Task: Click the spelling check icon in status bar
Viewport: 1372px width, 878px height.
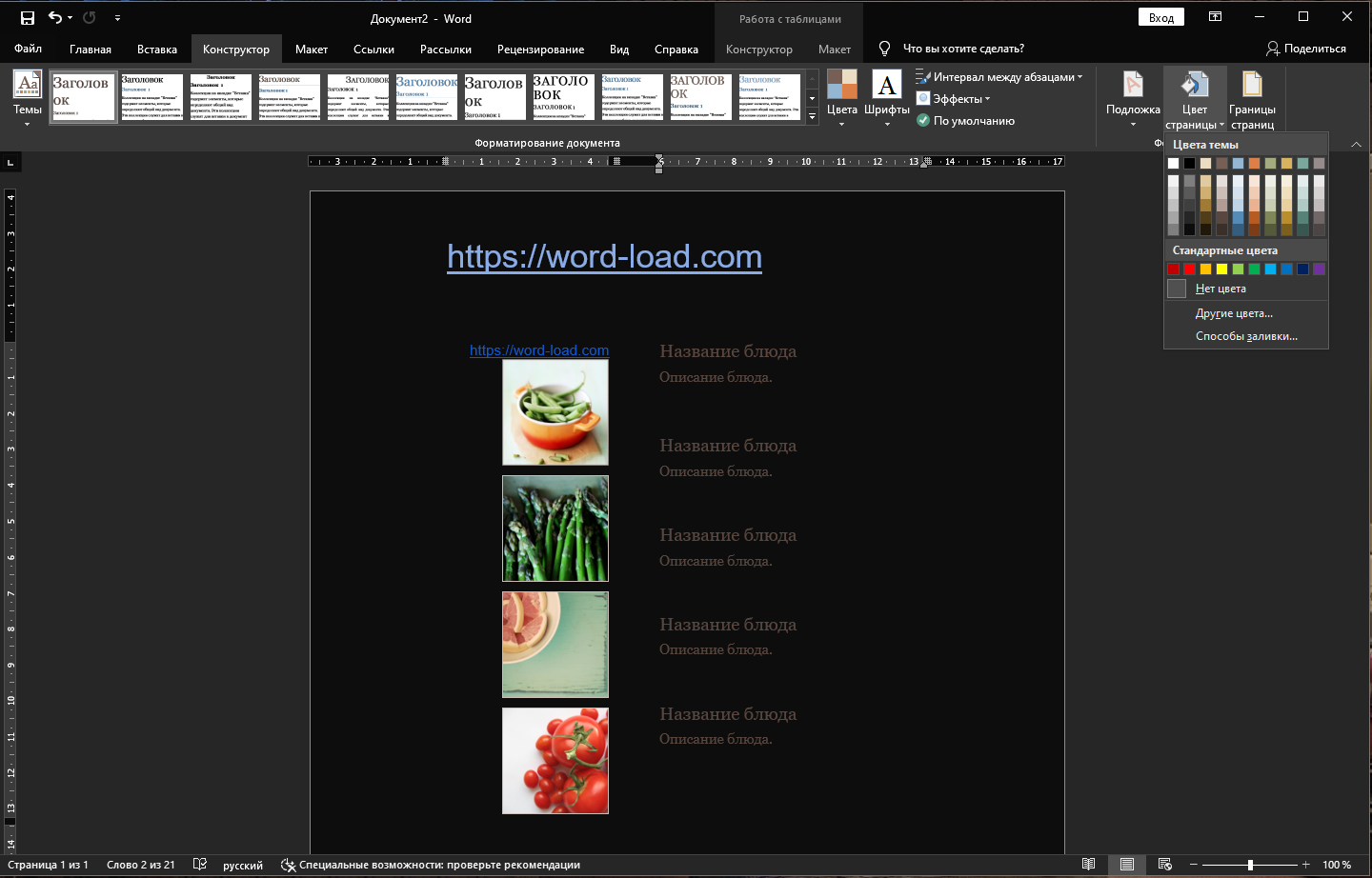Action: [200, 865]
